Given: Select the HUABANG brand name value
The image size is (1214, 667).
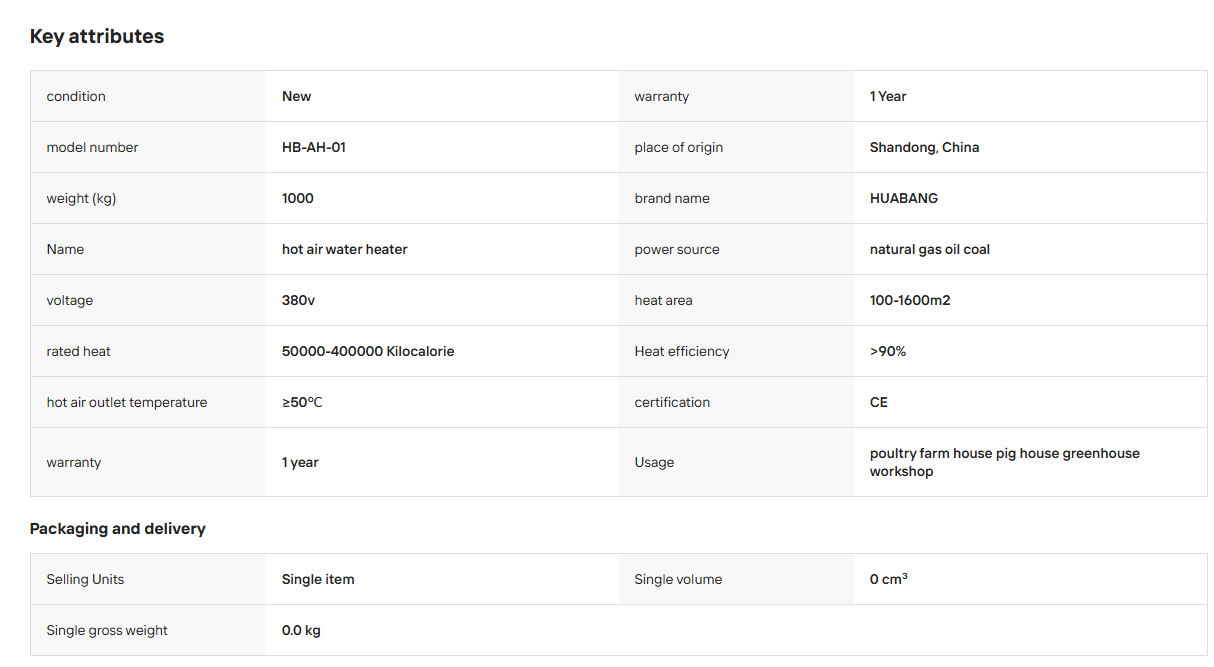Looking at the screenshot, I should pyautogui.click(x=904, y=198).
